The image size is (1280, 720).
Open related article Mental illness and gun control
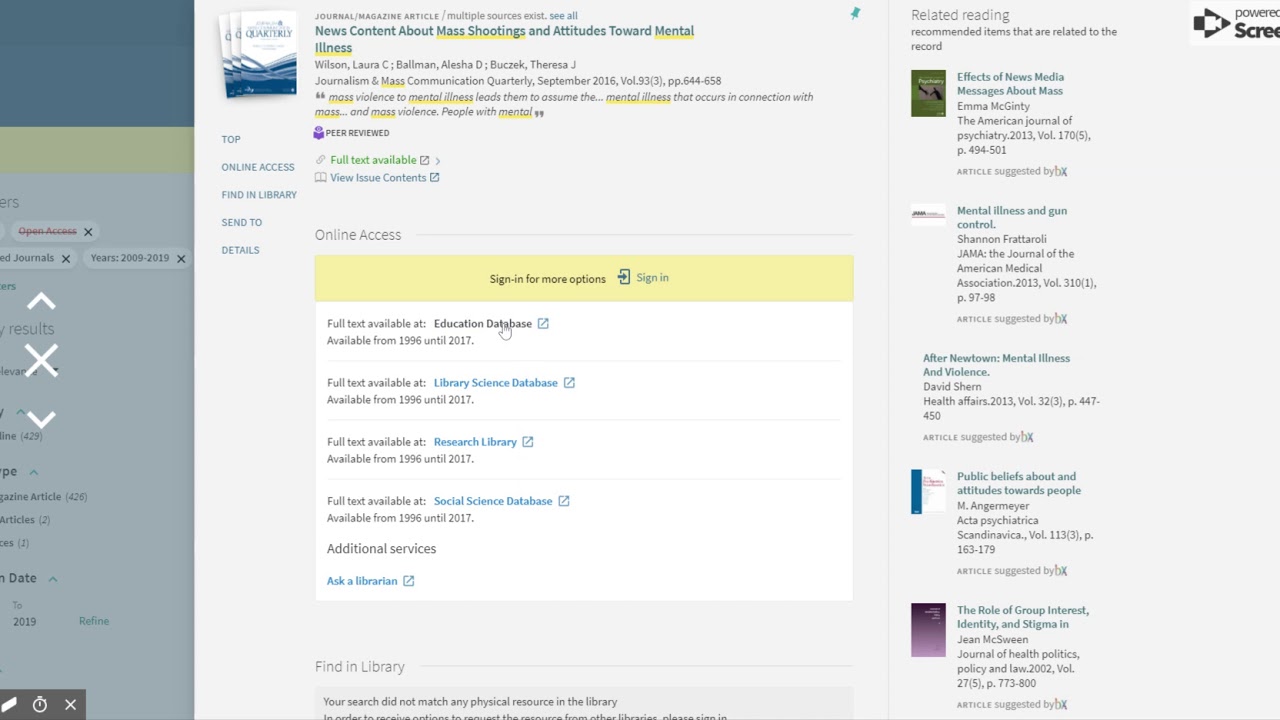pos(1012,218)
